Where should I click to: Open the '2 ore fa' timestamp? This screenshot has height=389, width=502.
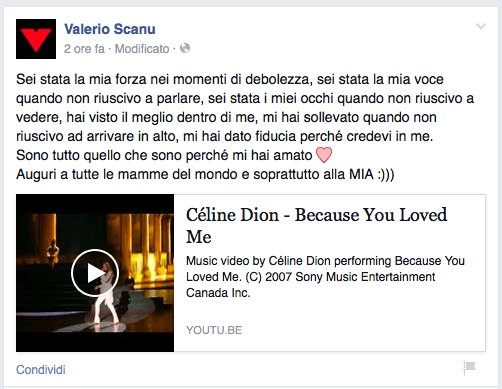84,49
